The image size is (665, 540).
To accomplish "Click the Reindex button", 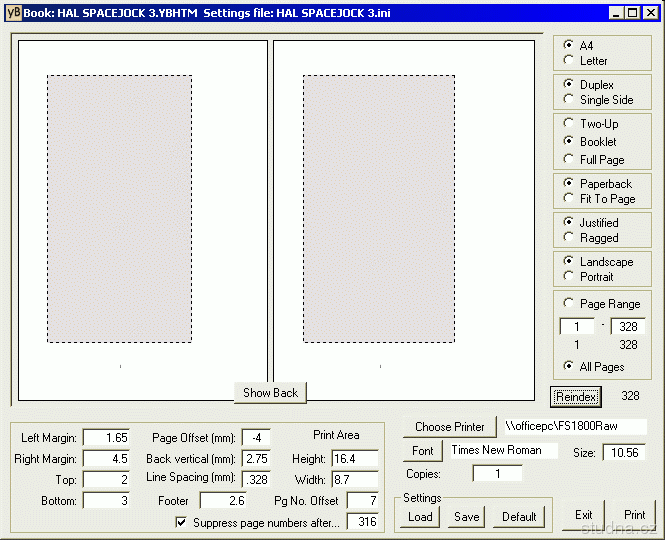I will point(576,397).
